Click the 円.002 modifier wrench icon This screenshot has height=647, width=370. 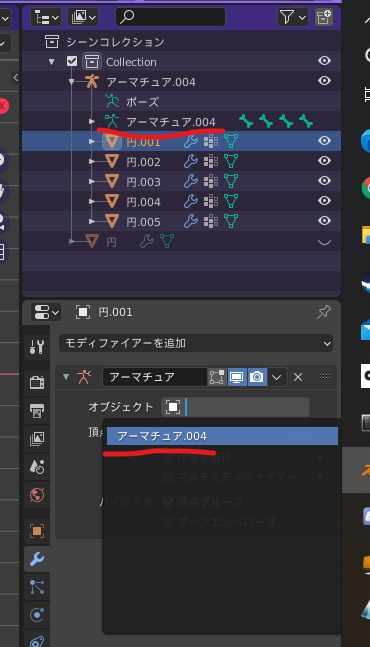coord(191,161)
